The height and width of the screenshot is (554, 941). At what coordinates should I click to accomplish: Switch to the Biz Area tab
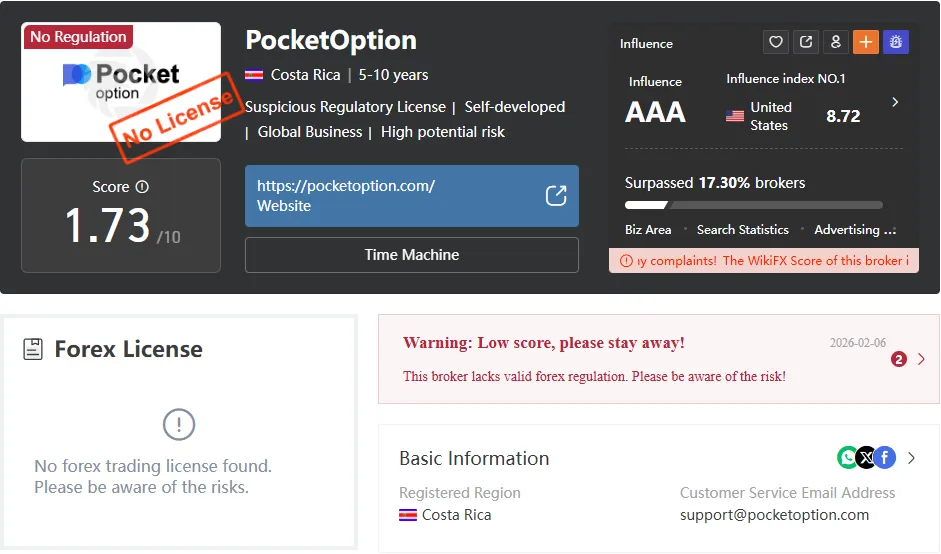(x=648, y=230)
